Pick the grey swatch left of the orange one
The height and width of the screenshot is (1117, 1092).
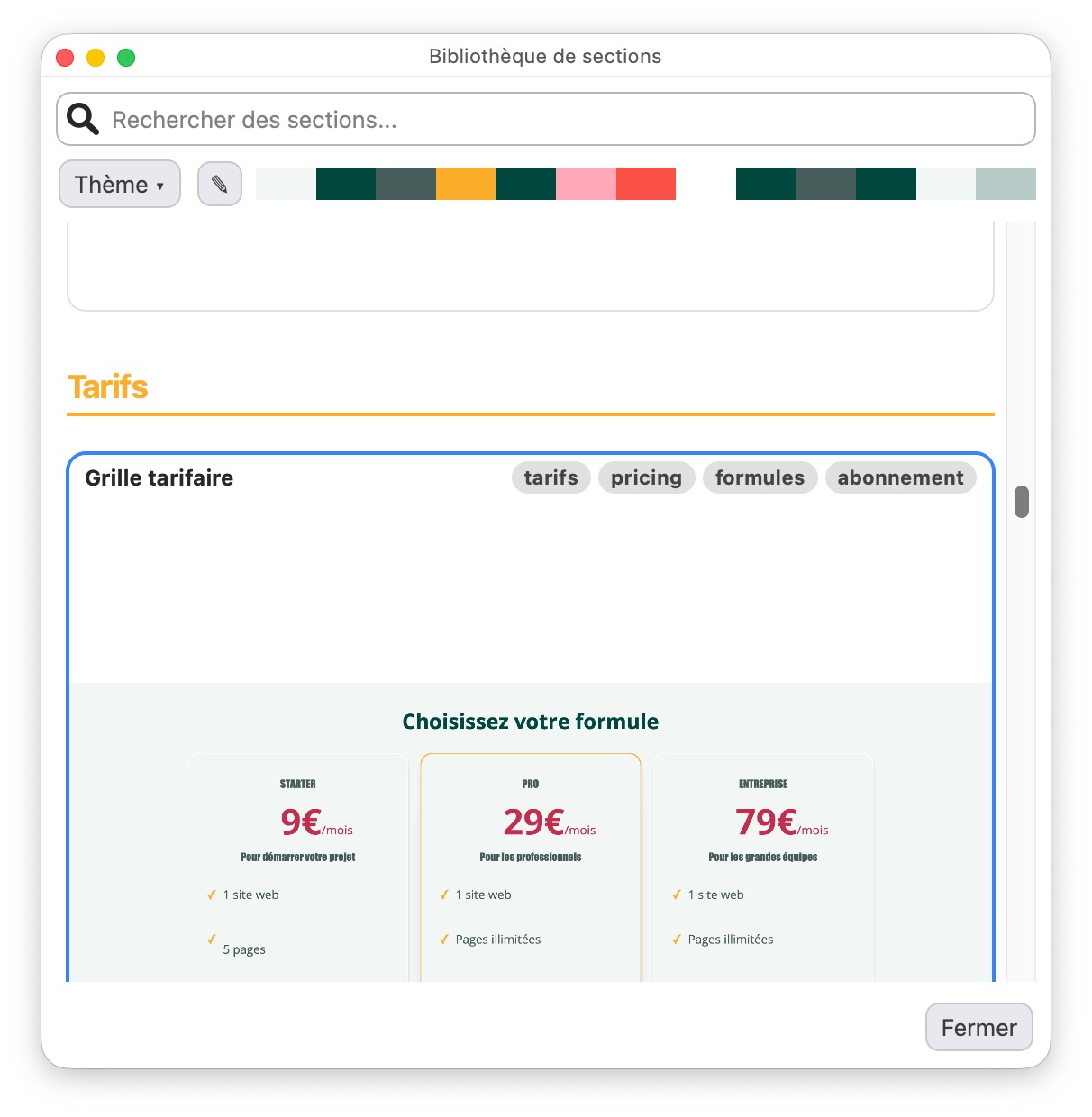tap(405, 184)
